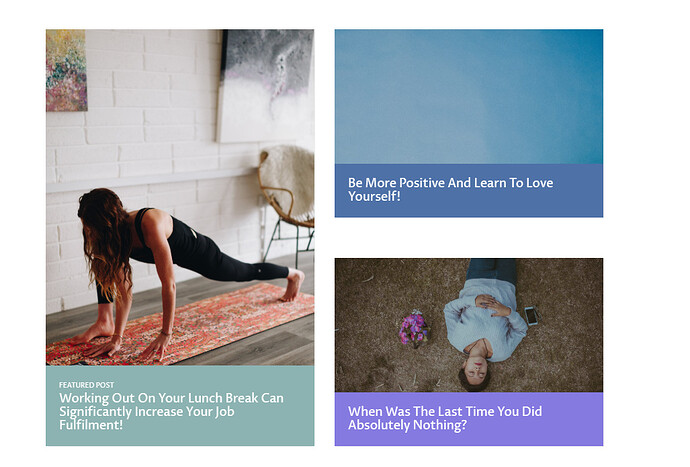Viewport: 690px width, 467px height.
Task: Click the lying woman's gray sweater
Action: [484, 317]
